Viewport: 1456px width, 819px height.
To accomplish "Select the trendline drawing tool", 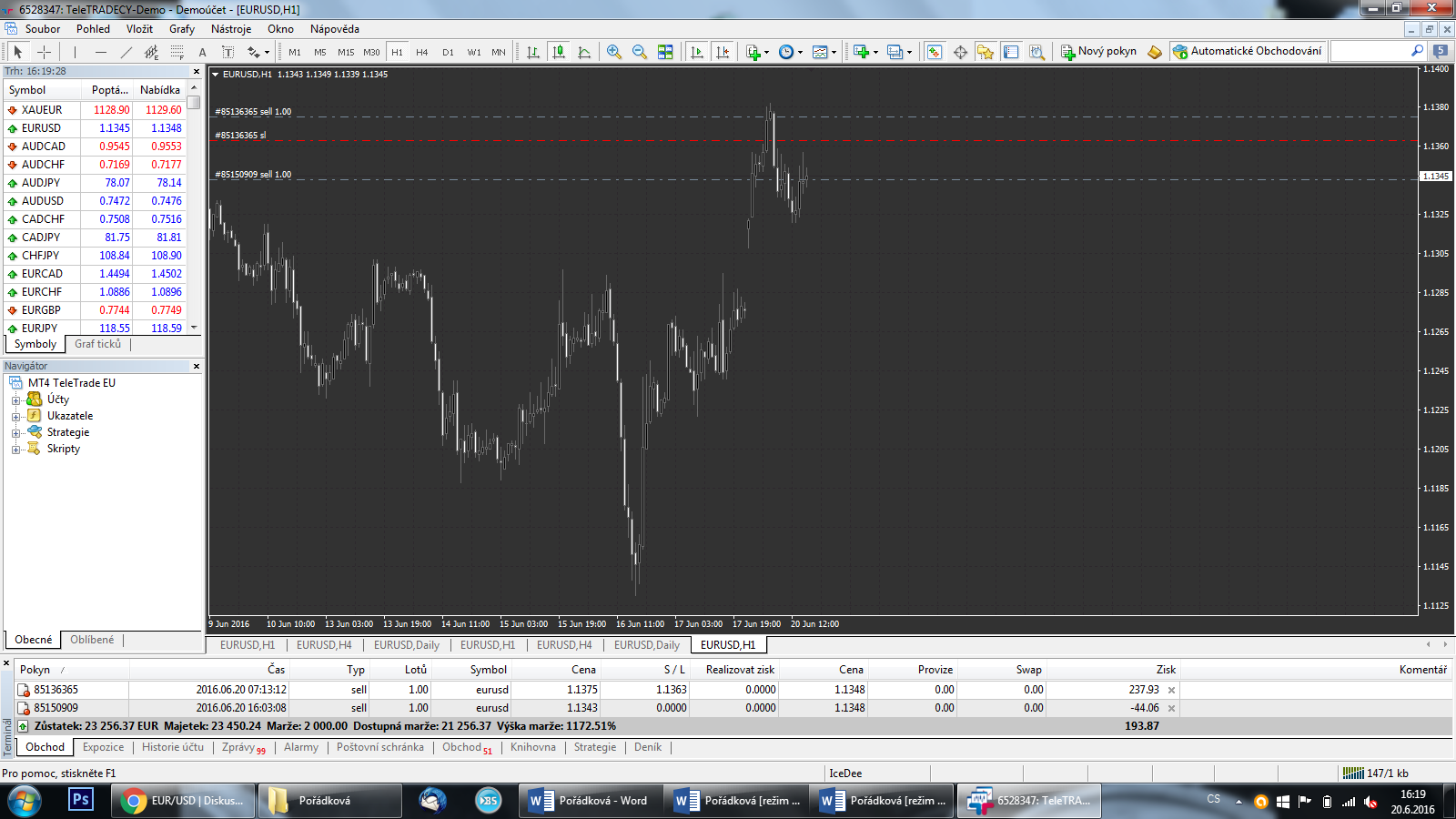I will (126, 52).
